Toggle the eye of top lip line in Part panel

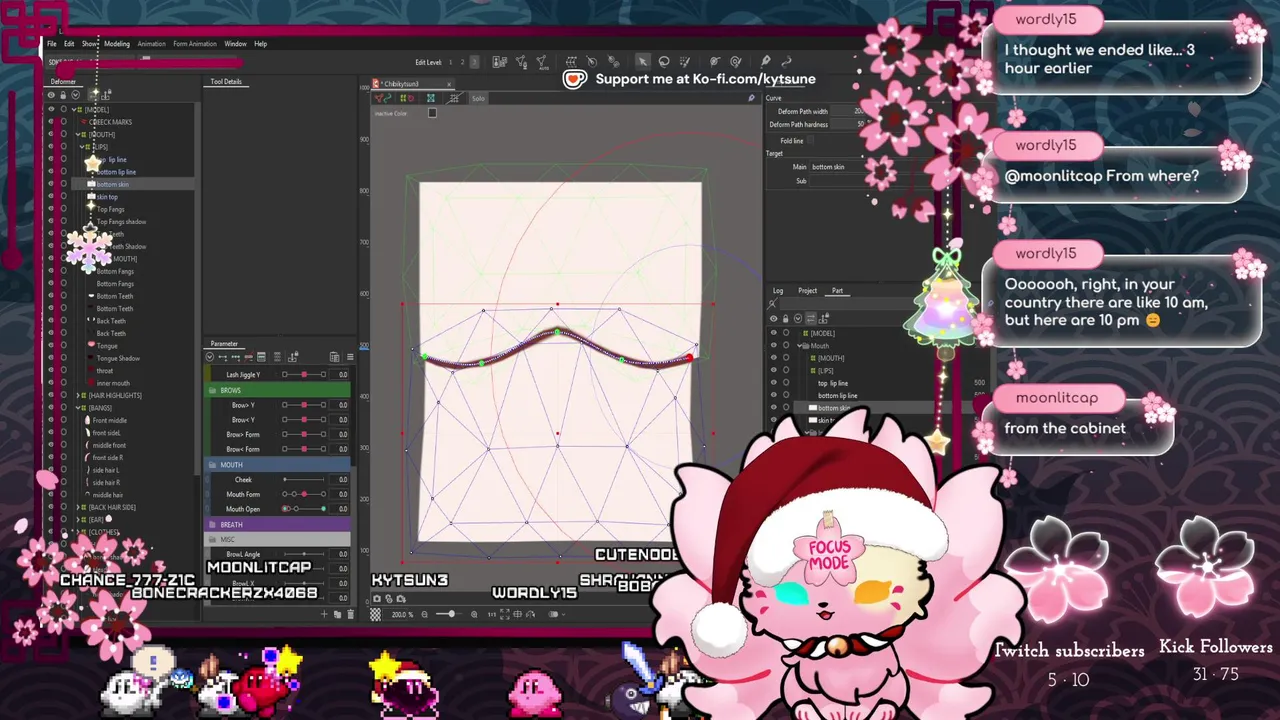pyautogui.click(x=774, y=383)
